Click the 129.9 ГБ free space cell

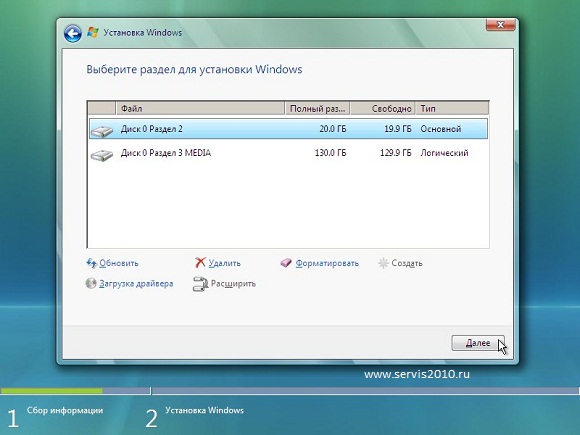(x=395, y=153)
